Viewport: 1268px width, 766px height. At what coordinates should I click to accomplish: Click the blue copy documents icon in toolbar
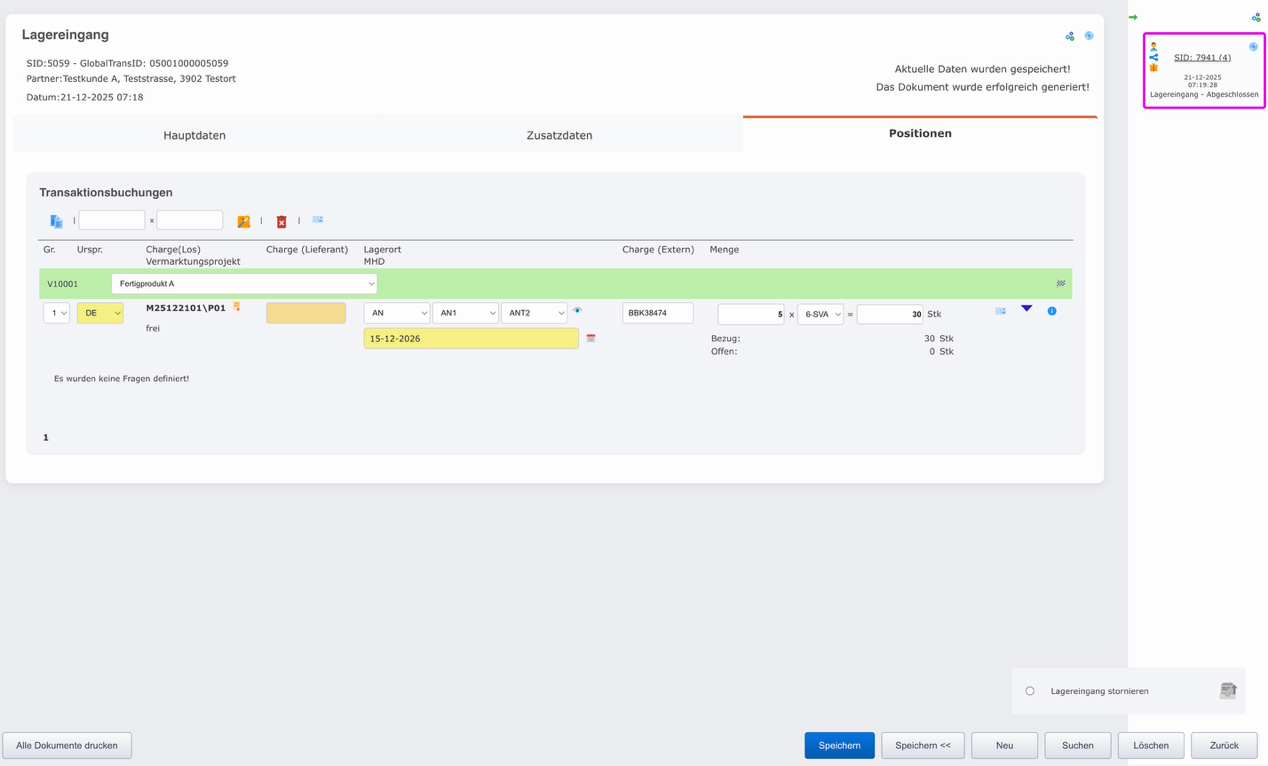pyautogui.click(x=56, y=221)
